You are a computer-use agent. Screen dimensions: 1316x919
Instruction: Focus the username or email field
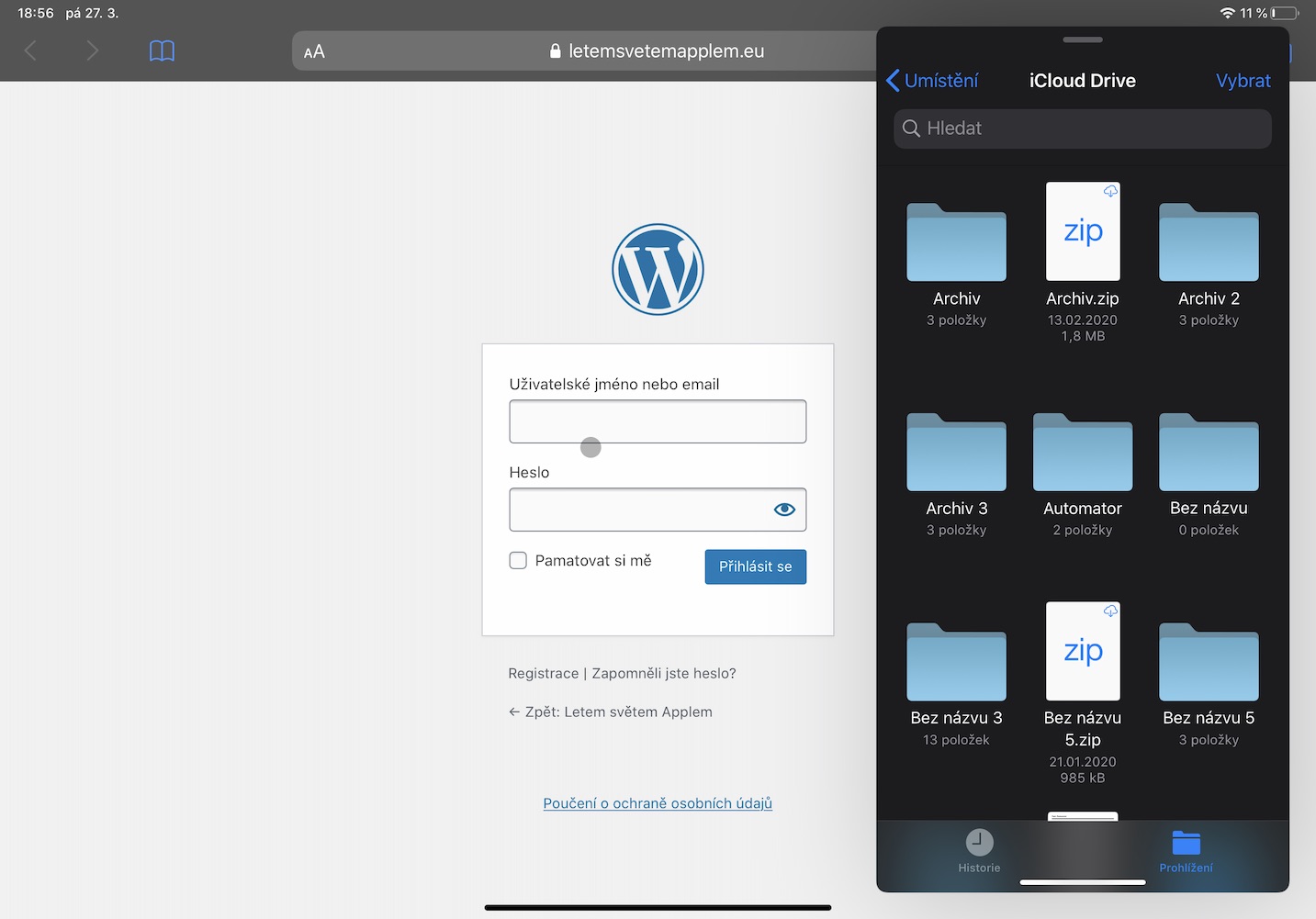(658, 421)
